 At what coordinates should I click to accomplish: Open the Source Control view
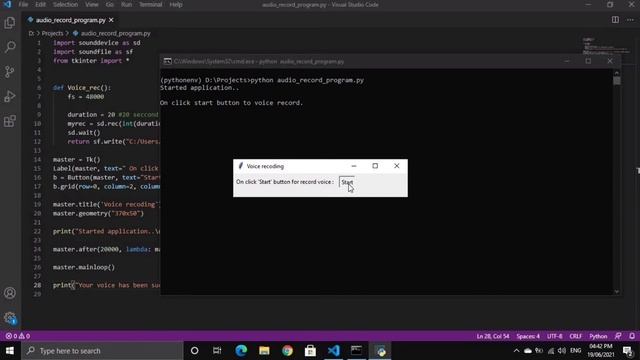(10, 72)
